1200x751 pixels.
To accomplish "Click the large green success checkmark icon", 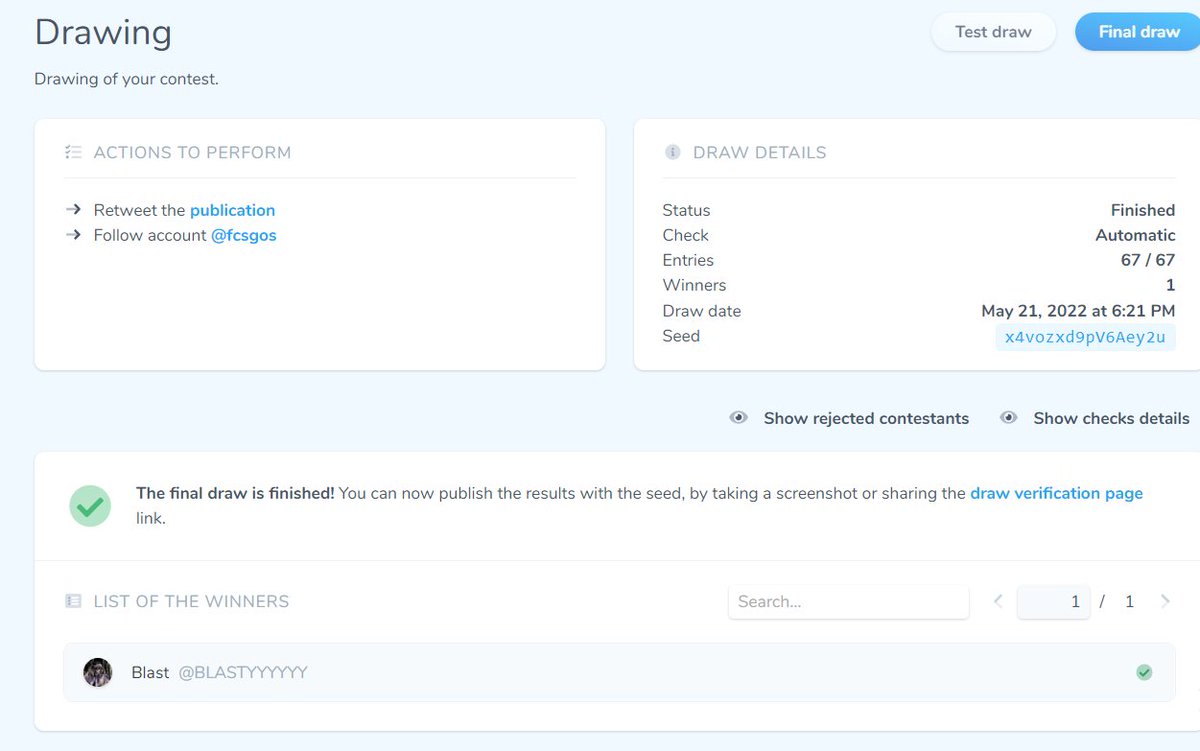I will pos(90,506).
